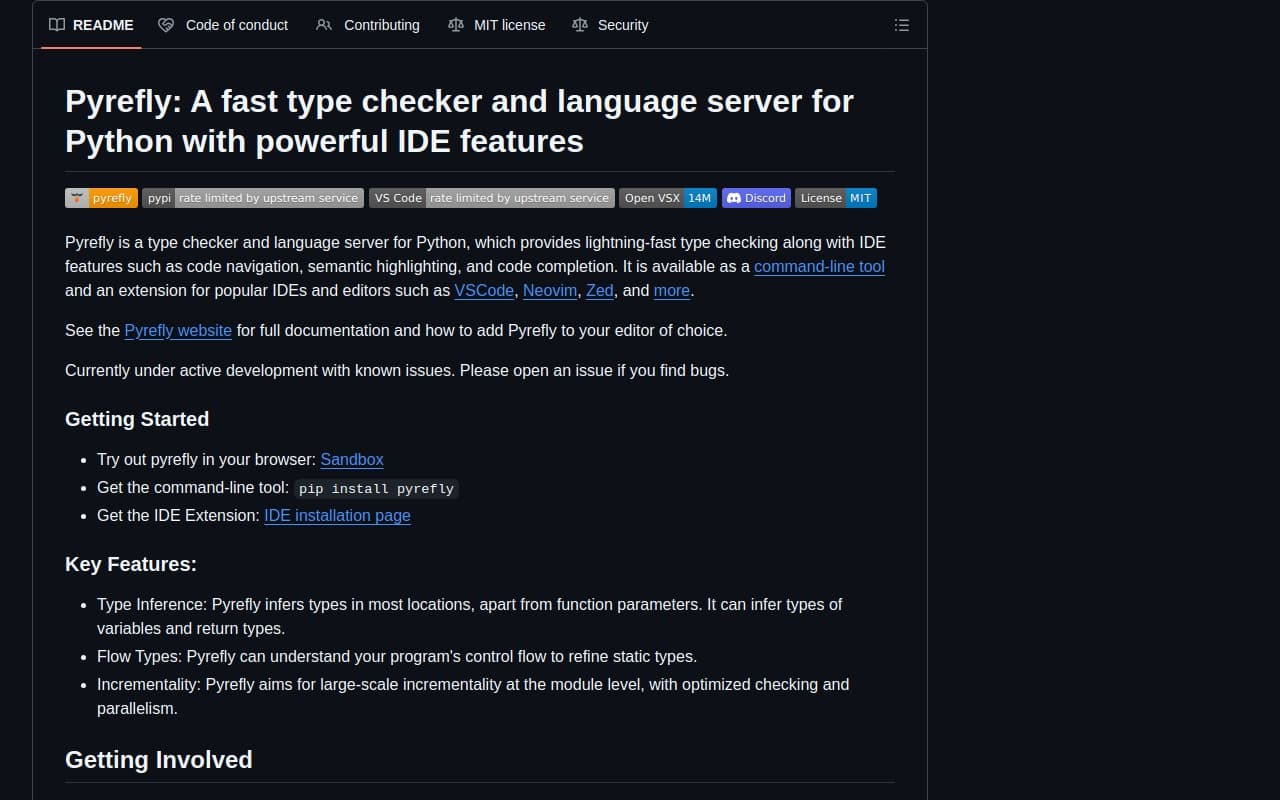Switch to the Code of conduct tab
This screenshot has width=1280, height=800.
236,25
